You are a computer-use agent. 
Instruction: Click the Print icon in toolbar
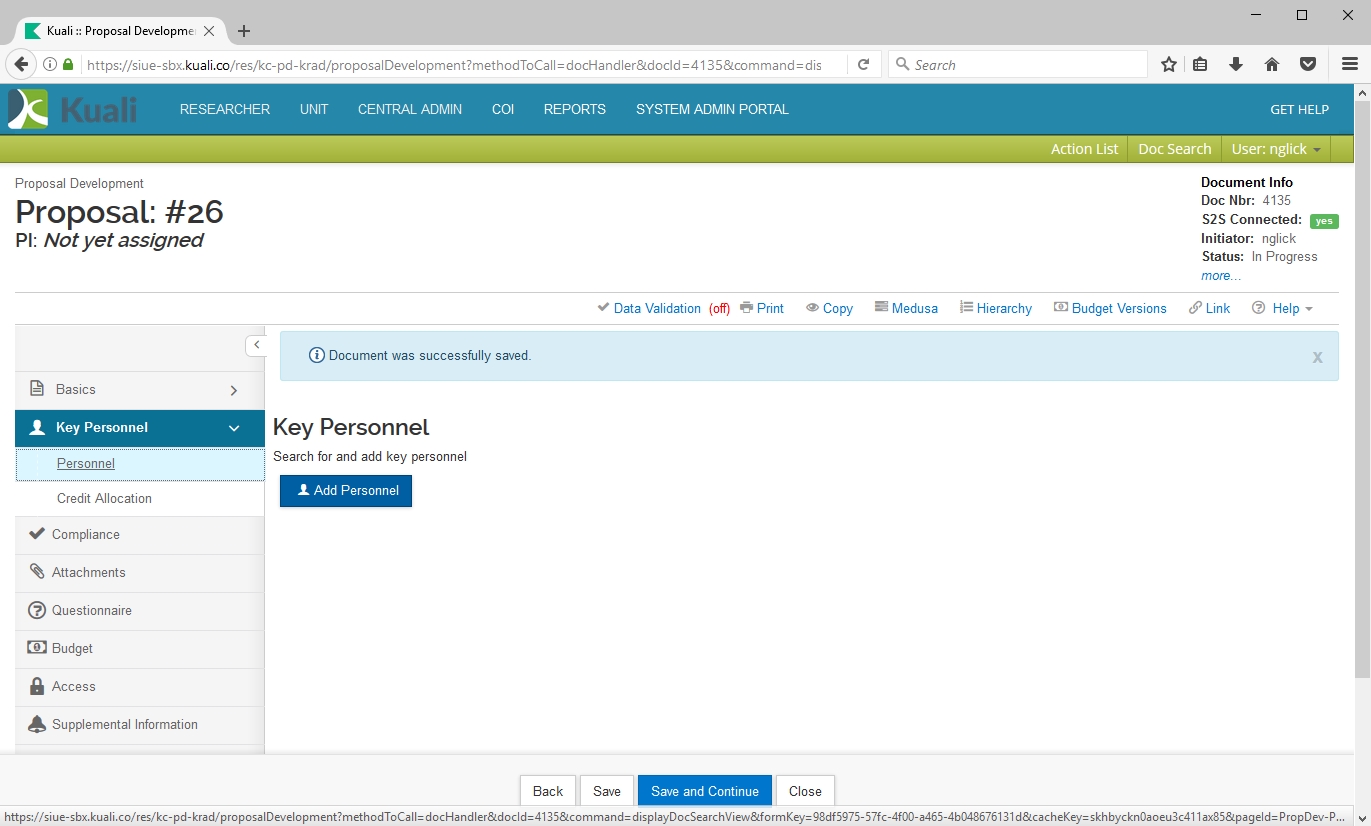click(x=746, y=308)
